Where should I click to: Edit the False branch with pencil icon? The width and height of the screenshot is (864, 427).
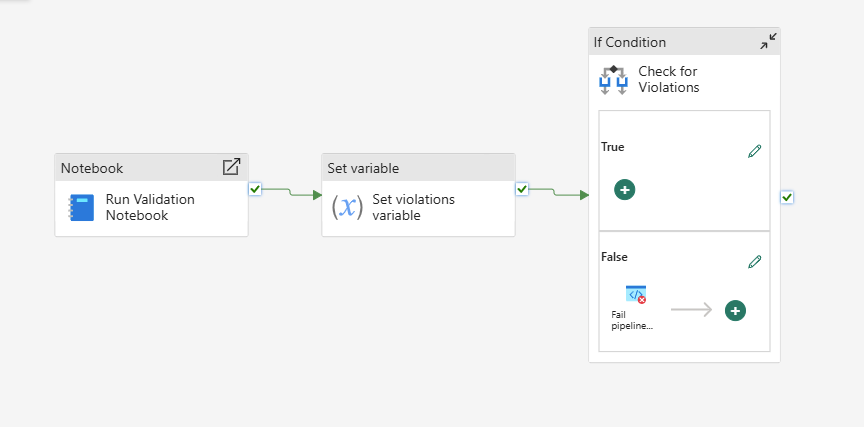pyautogui.click(x=755, y=262)
